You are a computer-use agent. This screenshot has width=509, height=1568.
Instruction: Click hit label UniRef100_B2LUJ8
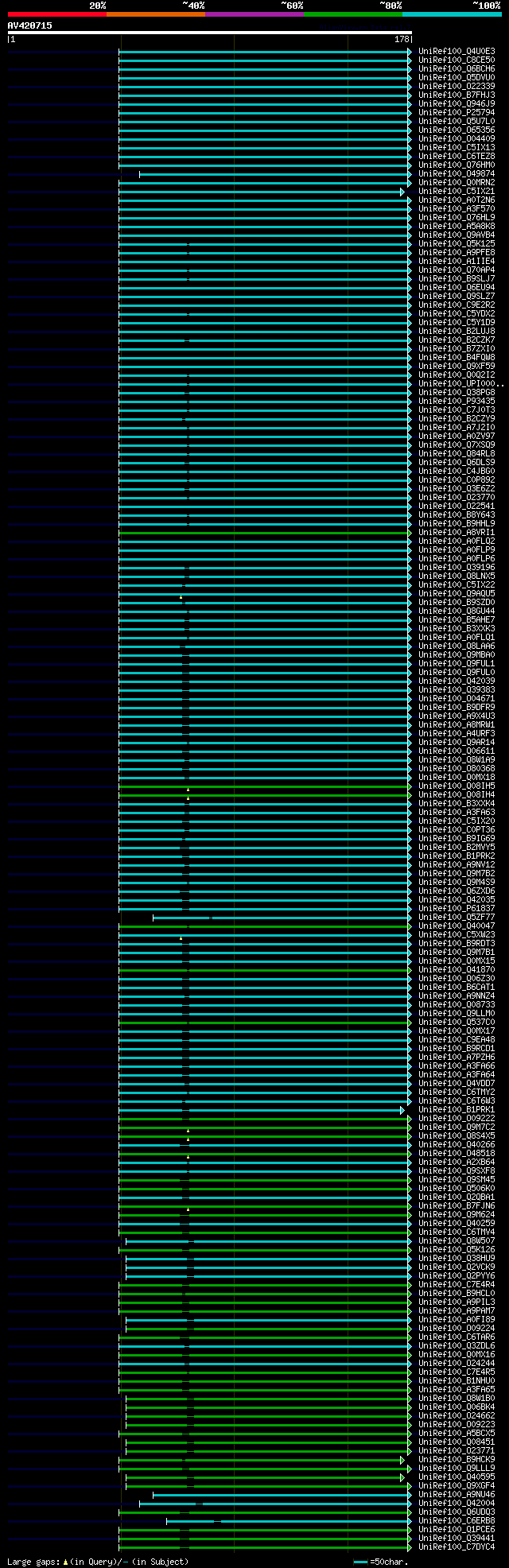coord(457,331)
